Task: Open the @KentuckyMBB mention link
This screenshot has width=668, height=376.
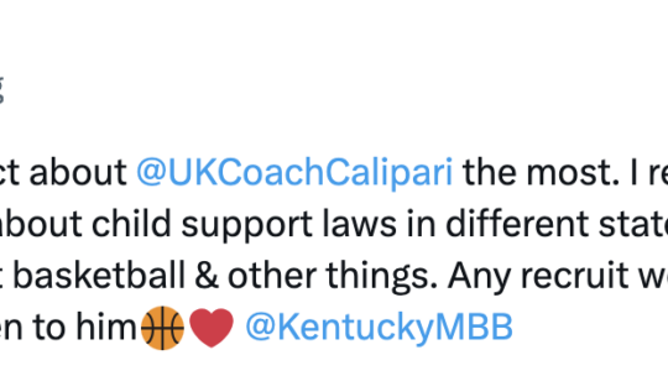Action: [x=379, y=327]
